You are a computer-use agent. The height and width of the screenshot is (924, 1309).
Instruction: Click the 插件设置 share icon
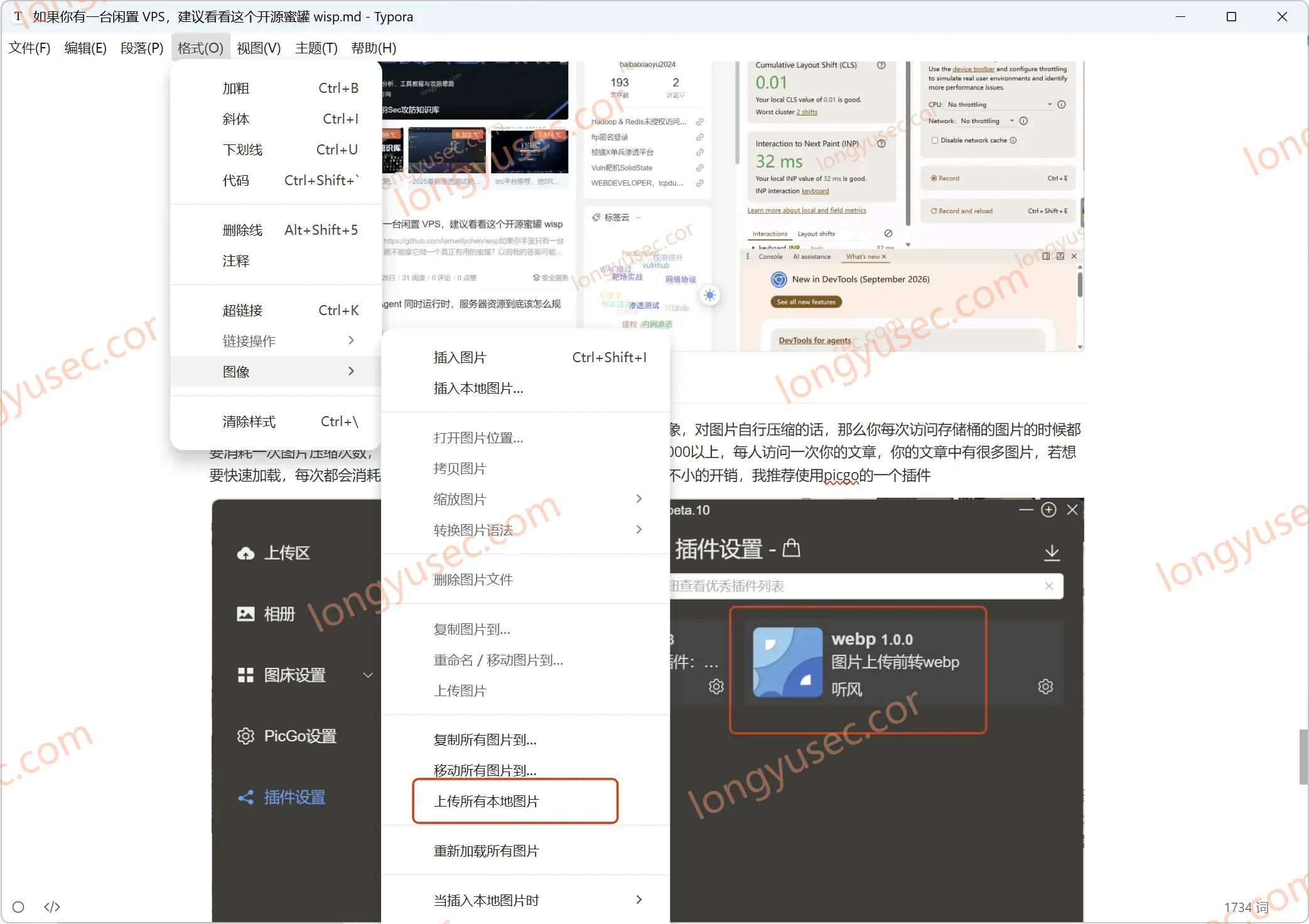tap(245, 797)
